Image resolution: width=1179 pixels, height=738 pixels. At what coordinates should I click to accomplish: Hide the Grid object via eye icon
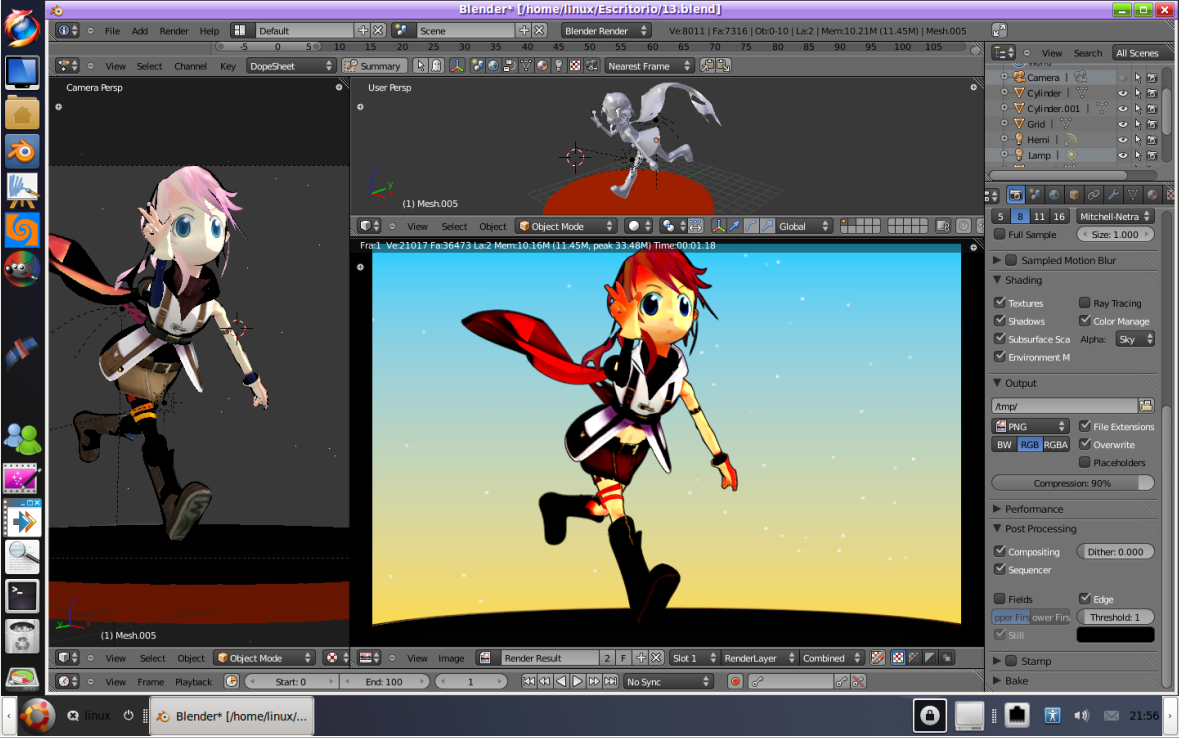(x=1123, y=124)
